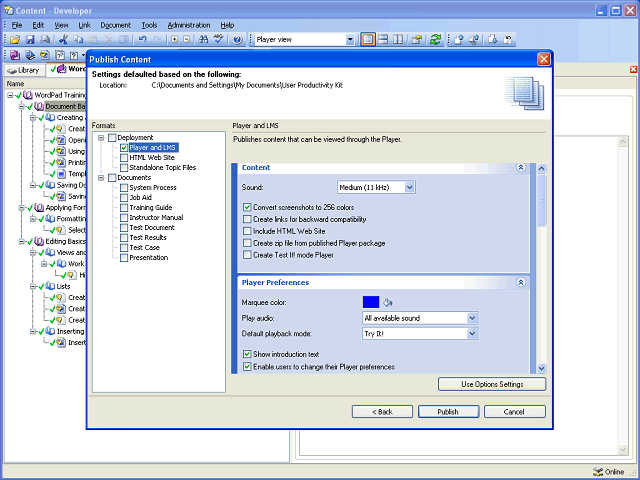Click the Check in document icon
The width and height of the screenshot is (640, 480).
point(459,40)
